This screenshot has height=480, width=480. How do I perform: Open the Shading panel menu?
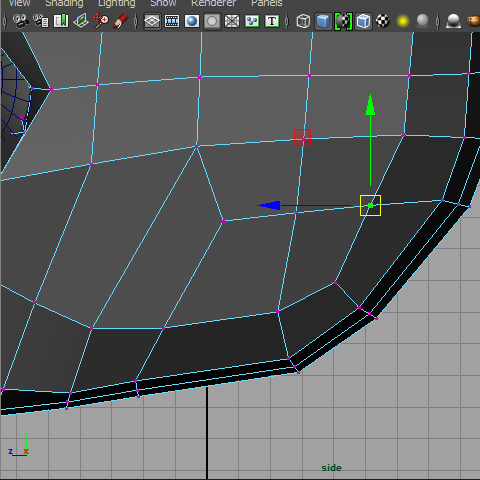(64, 3)
